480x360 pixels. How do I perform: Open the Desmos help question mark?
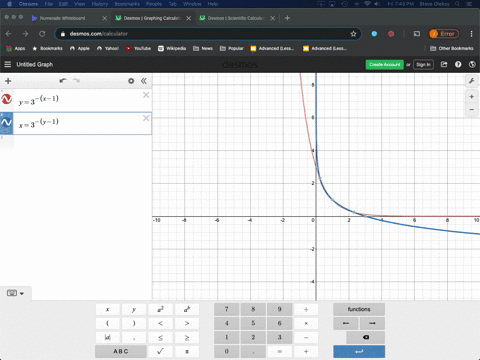click(458, 64)
